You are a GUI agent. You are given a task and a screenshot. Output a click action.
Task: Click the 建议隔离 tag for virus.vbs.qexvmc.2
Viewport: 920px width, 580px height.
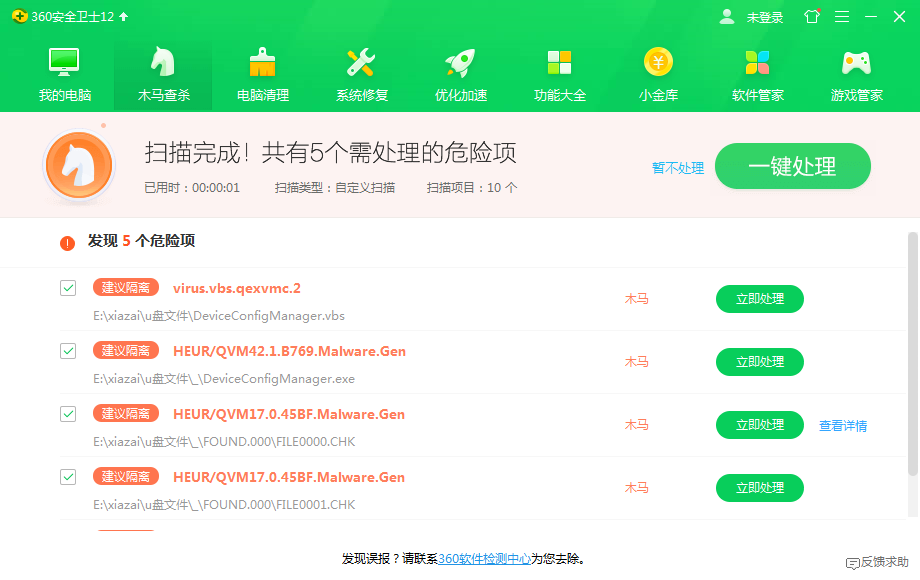tap(126, 287)
